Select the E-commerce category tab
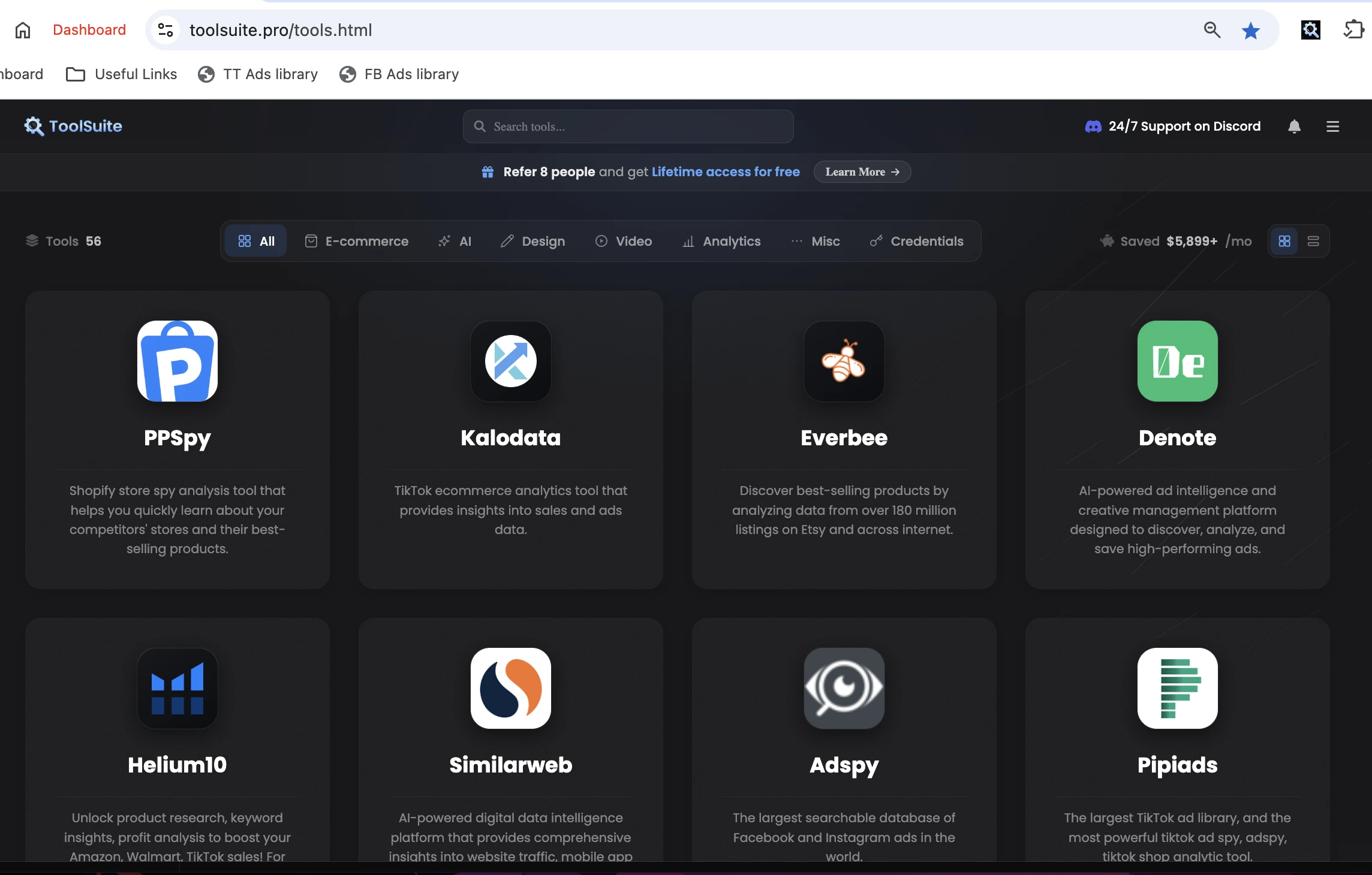The image size is (1372, 875). pos(357,241)
